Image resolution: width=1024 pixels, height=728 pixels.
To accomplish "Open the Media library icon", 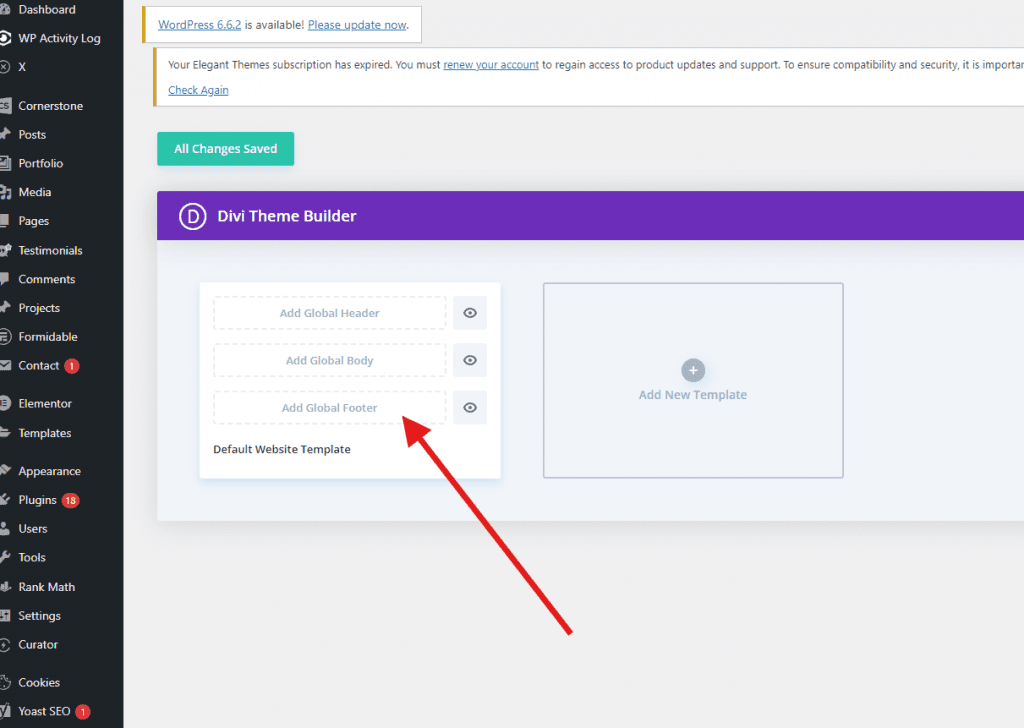I will 8,192.
